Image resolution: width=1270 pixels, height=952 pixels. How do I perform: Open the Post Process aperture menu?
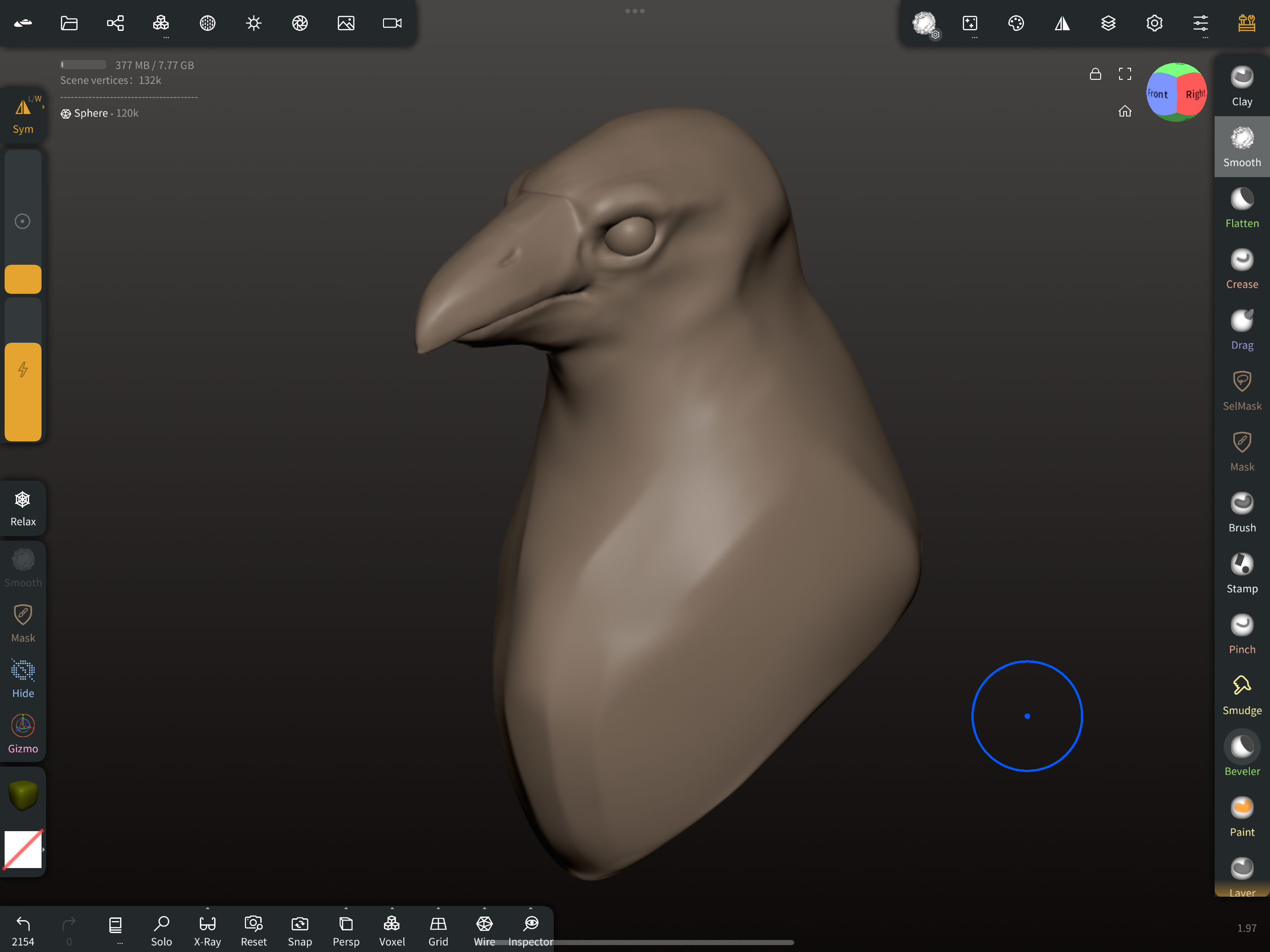pyautogui.click(x=300, y=23)
